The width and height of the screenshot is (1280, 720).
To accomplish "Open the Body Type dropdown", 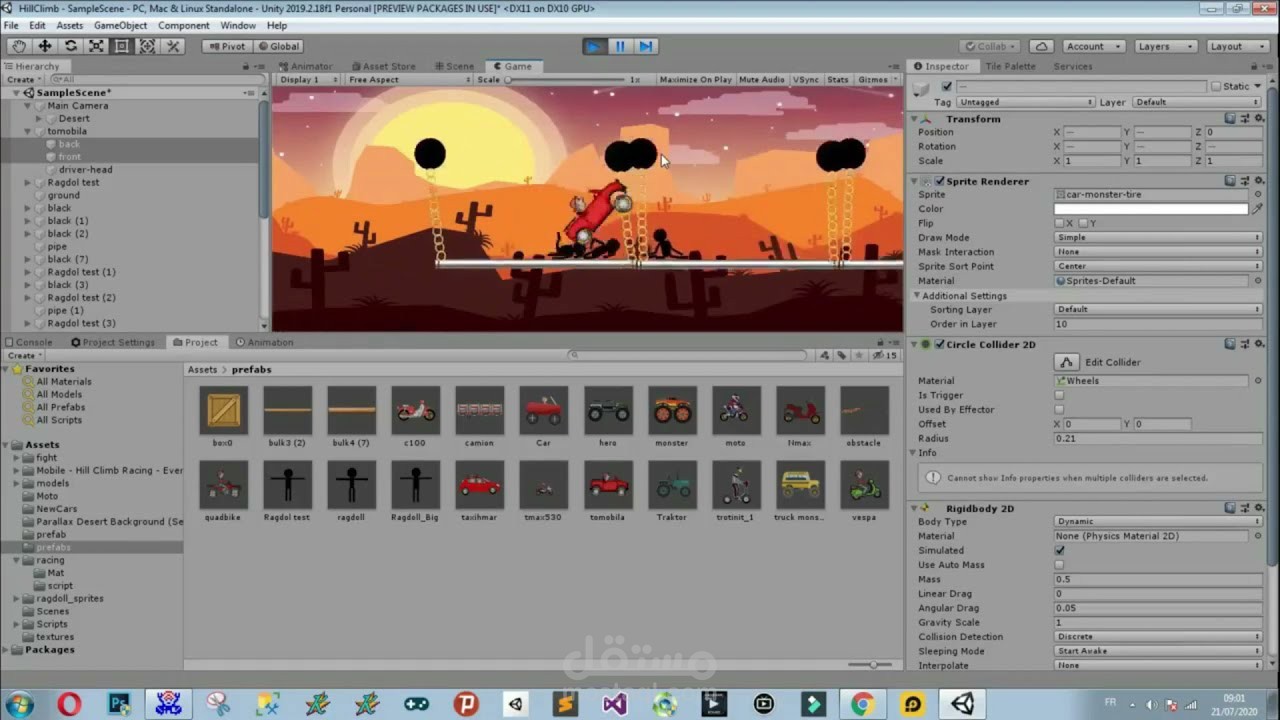I will 1159,521.
